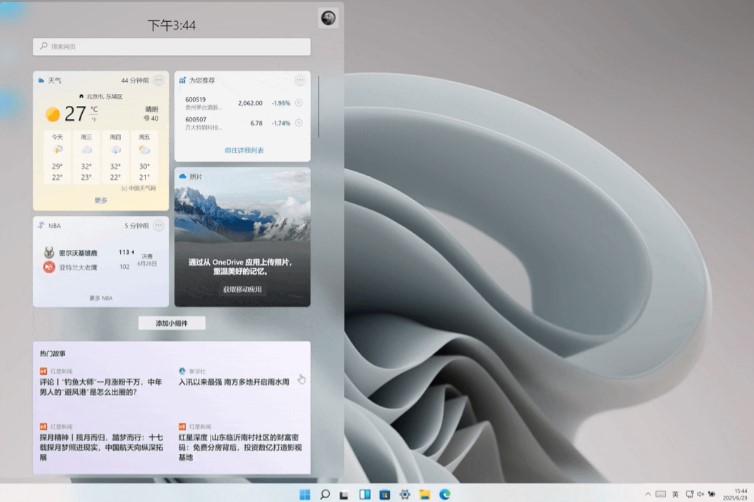754x502 pixels.
Task: Click the 113 score for Bucks
Action: click(124, 252)
